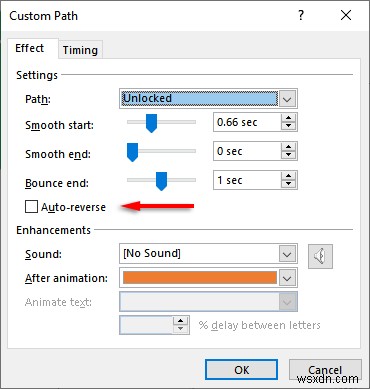Click the Smooth end slider handle
Viewport: 370px width, 389px height.
point(132,152)
